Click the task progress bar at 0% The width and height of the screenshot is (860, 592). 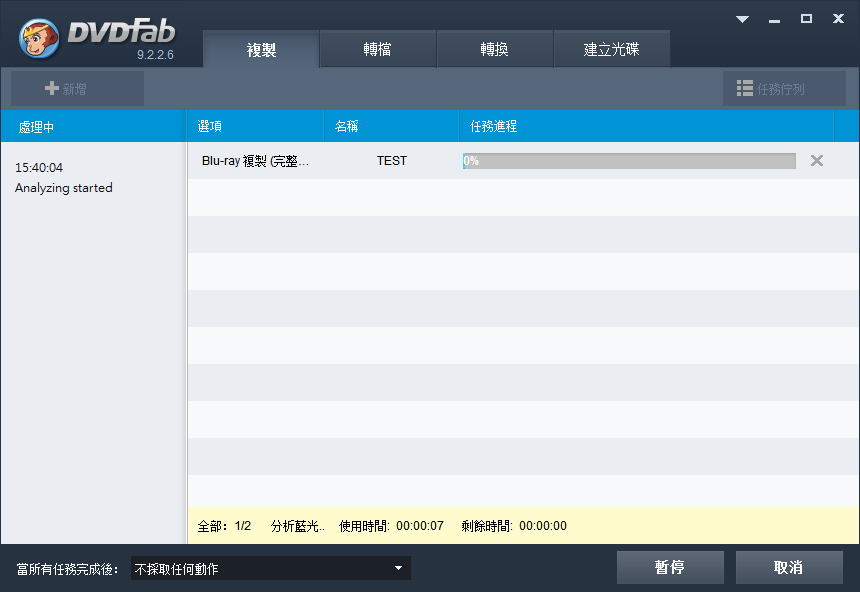[629, 161]
